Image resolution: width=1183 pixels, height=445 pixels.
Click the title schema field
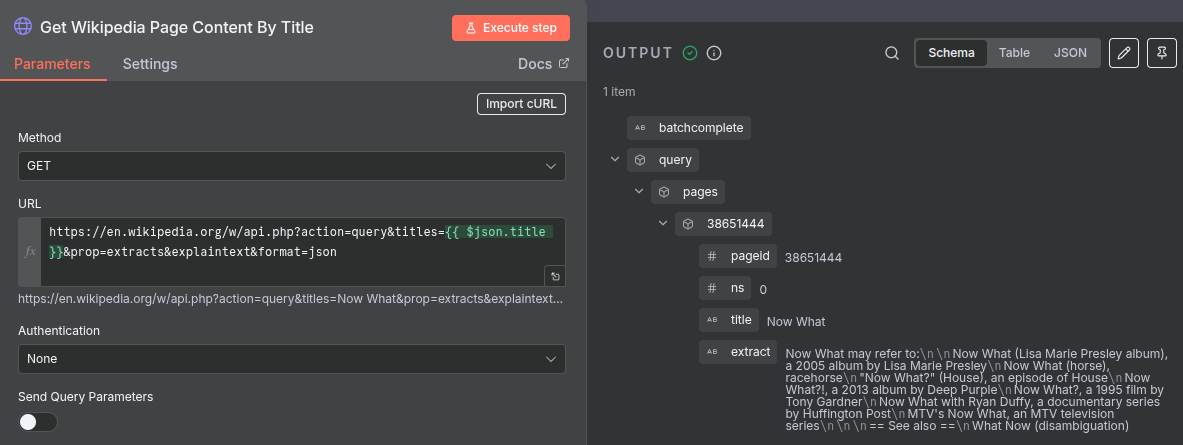coord(729,320)
